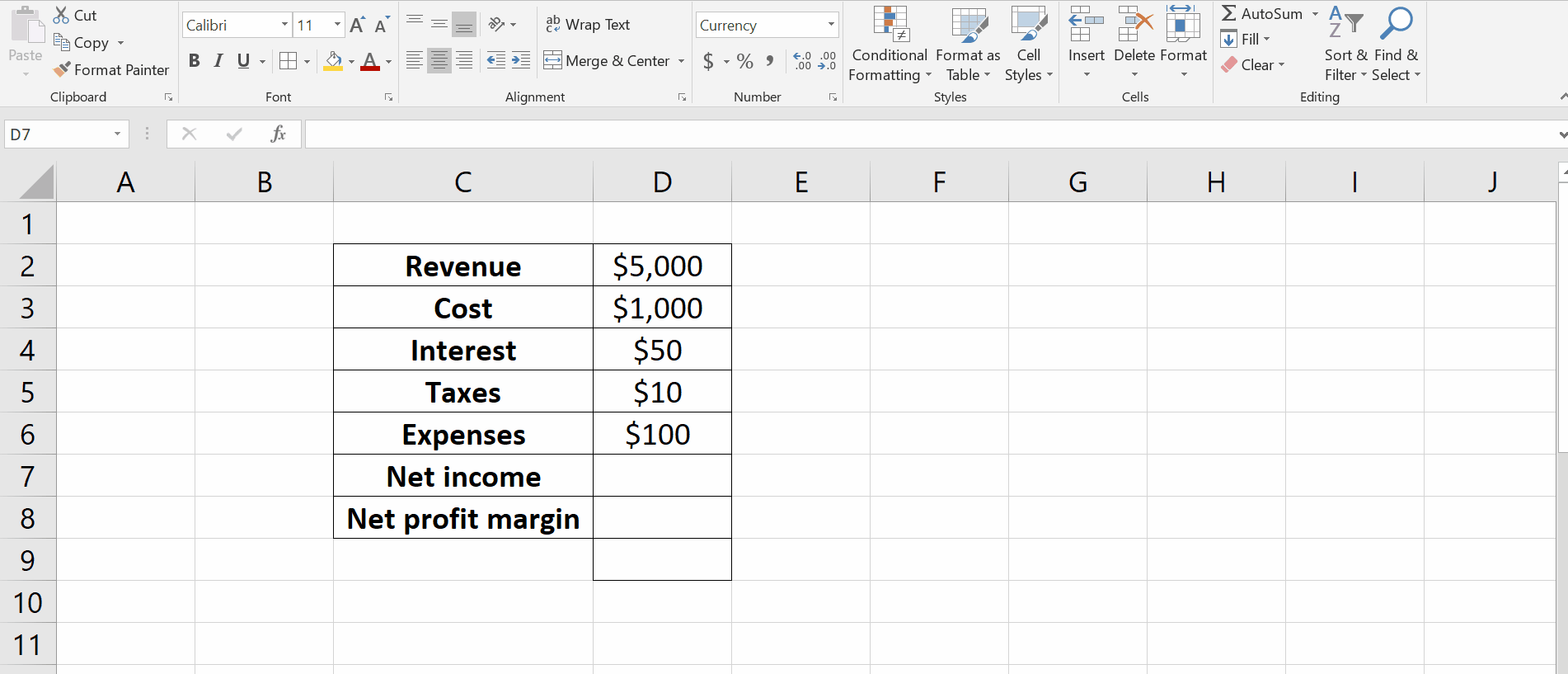This screenshot has height=674, width=1568.
Task: Open Sort & Filter menu
Action: tap(1346, 44)
